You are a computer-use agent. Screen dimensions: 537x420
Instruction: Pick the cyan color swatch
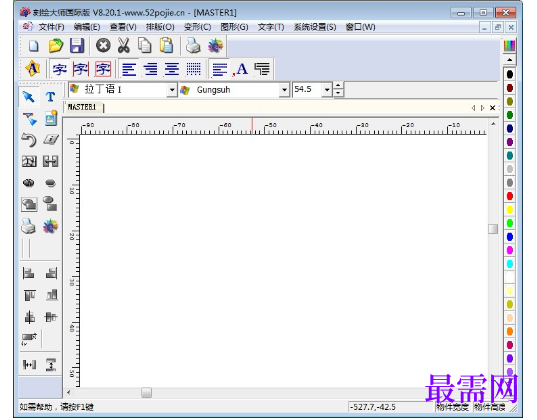[x=510, y=264]
